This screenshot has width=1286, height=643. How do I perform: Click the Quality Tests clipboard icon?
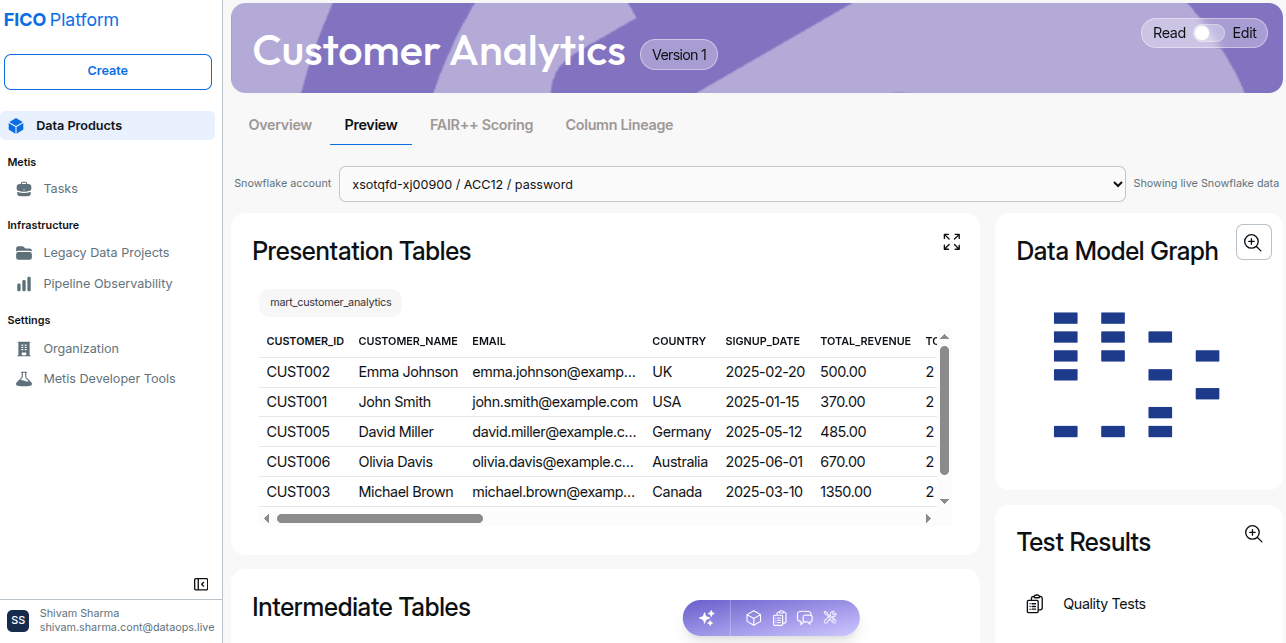pos(1035,604)
